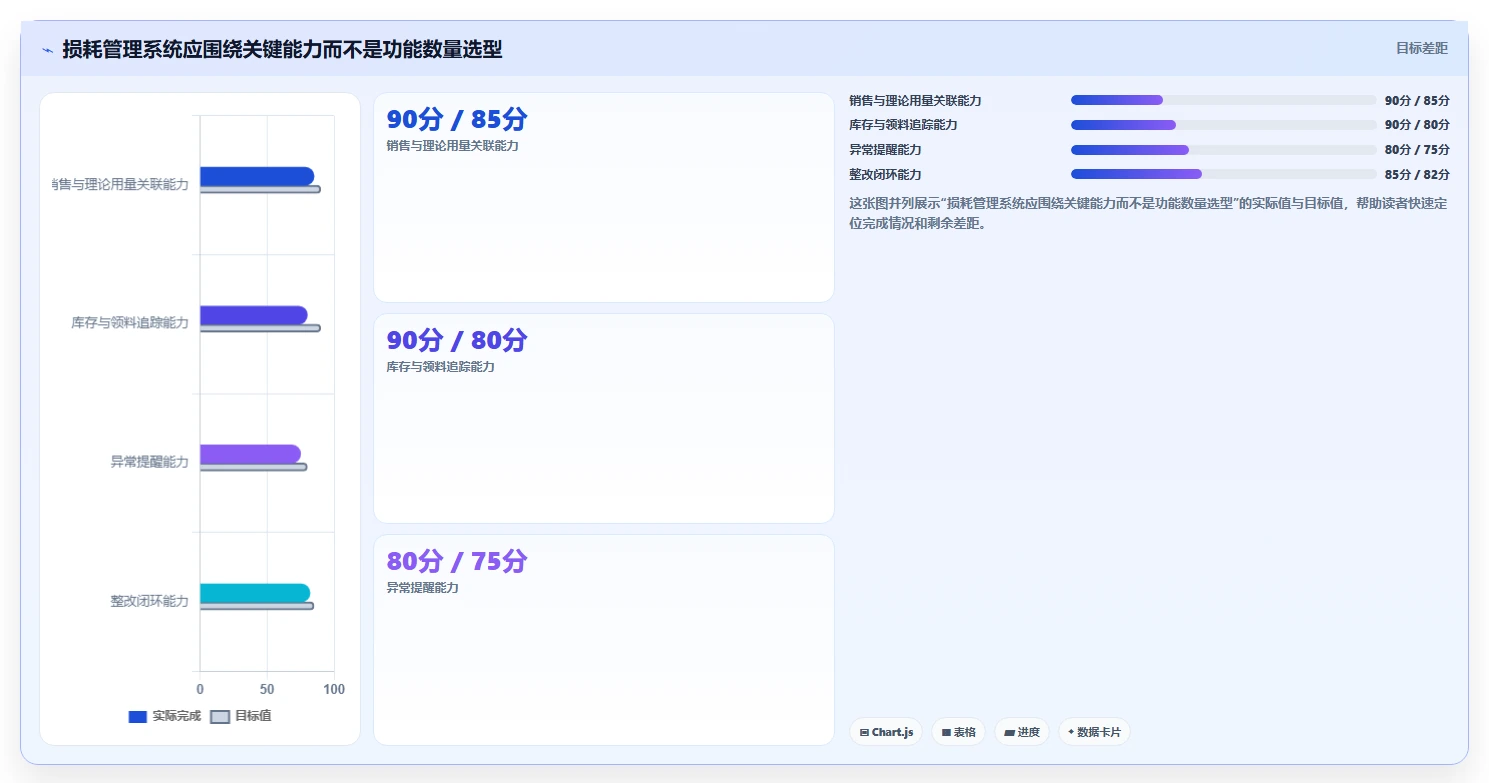
Task: Click the 异常提醒能力 chart axis label
Action: 149,462
